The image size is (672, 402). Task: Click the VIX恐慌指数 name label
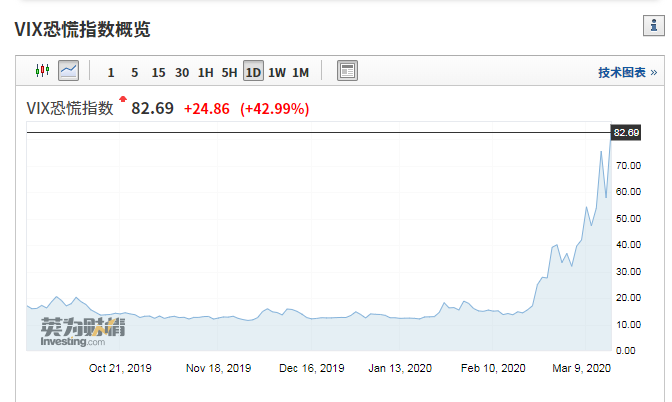[x=70, y=108]
